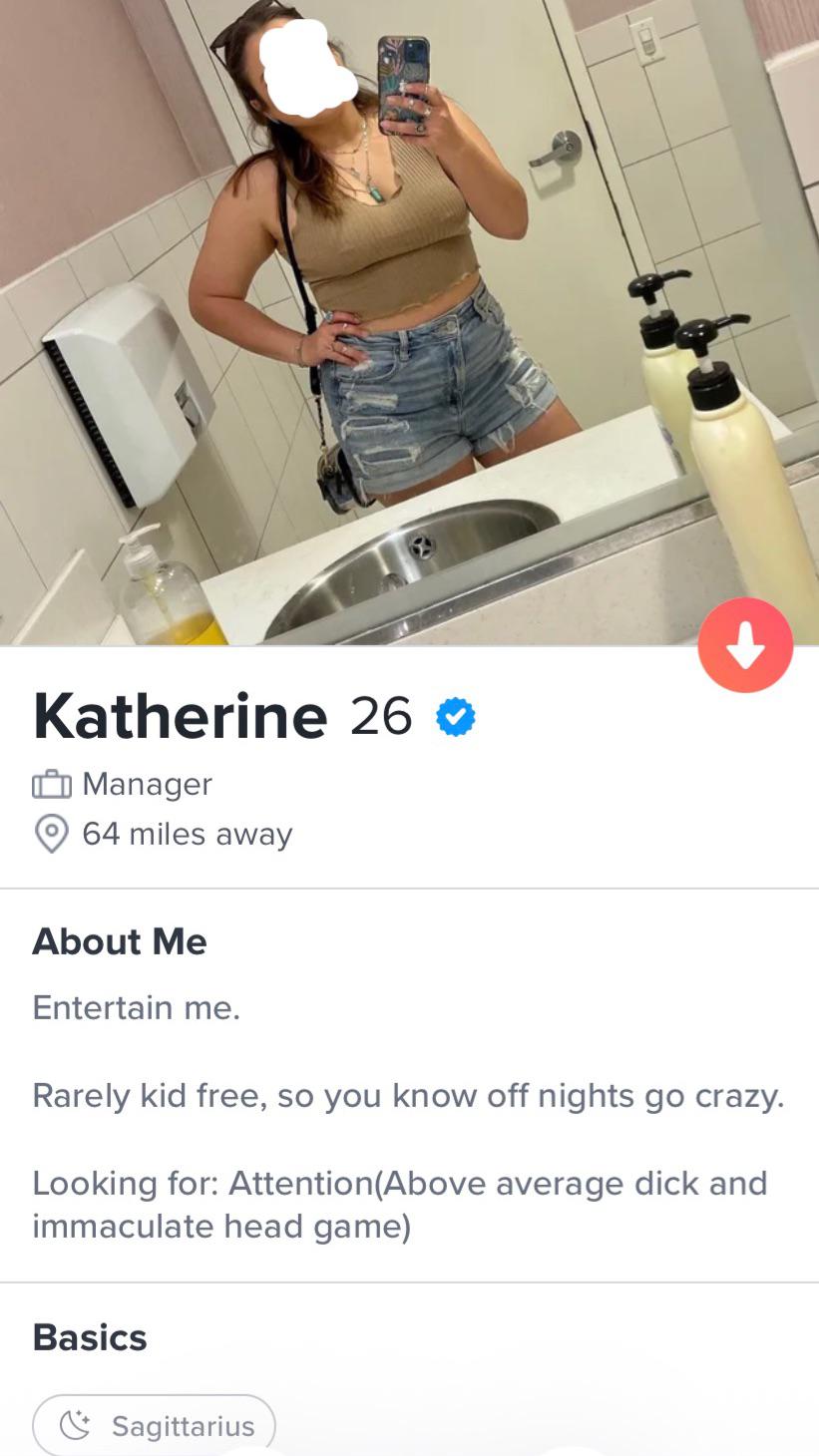Click the 'Rarely kid free' bio sentence
The image size is (819, 1456).
tap(408, 1096)
